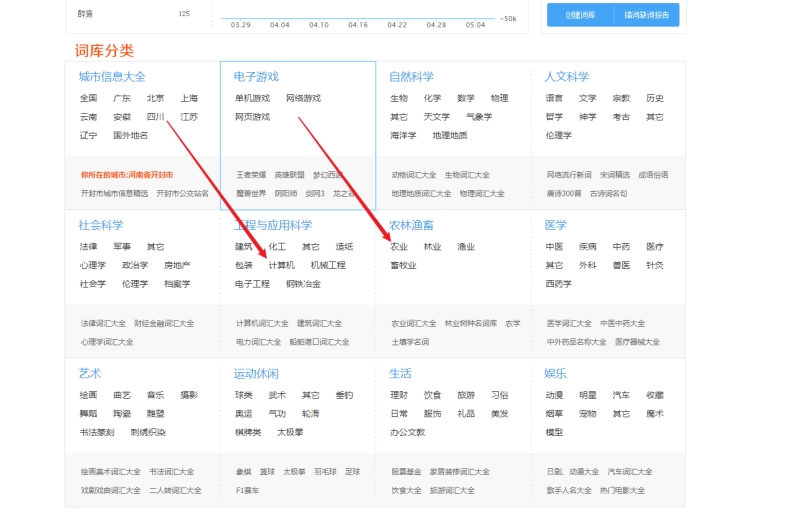Open the 王者荣耀 lexicon link
This screenshot has width=790, height=516.
251,175
